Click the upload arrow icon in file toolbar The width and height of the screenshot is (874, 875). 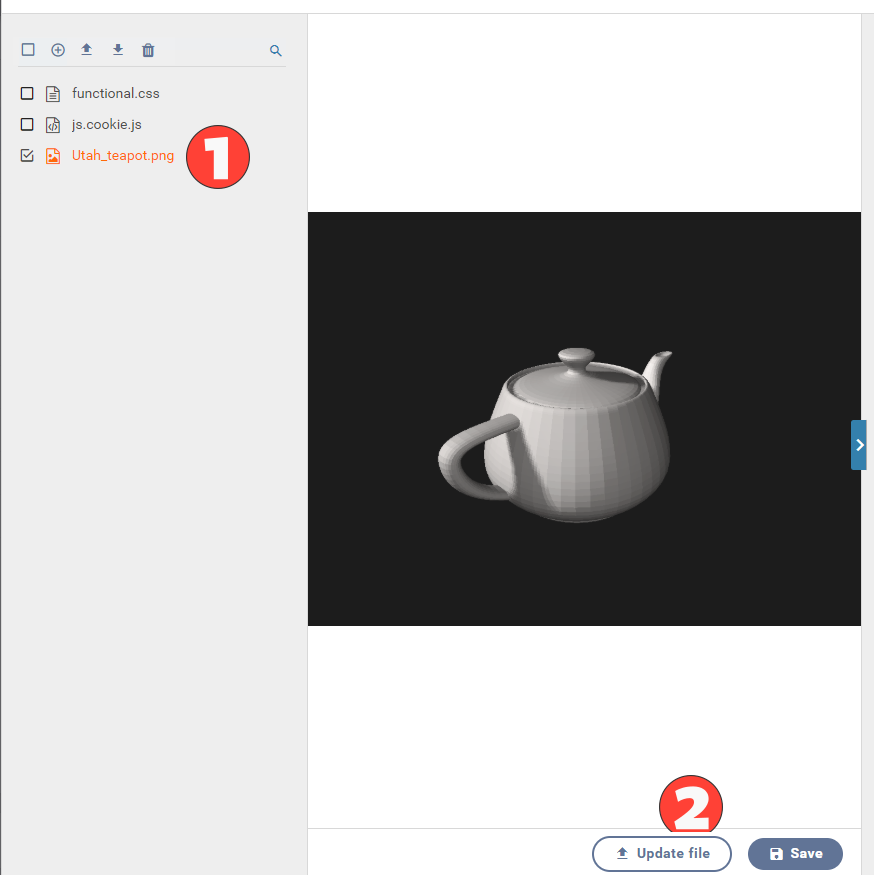pos(87,50)
